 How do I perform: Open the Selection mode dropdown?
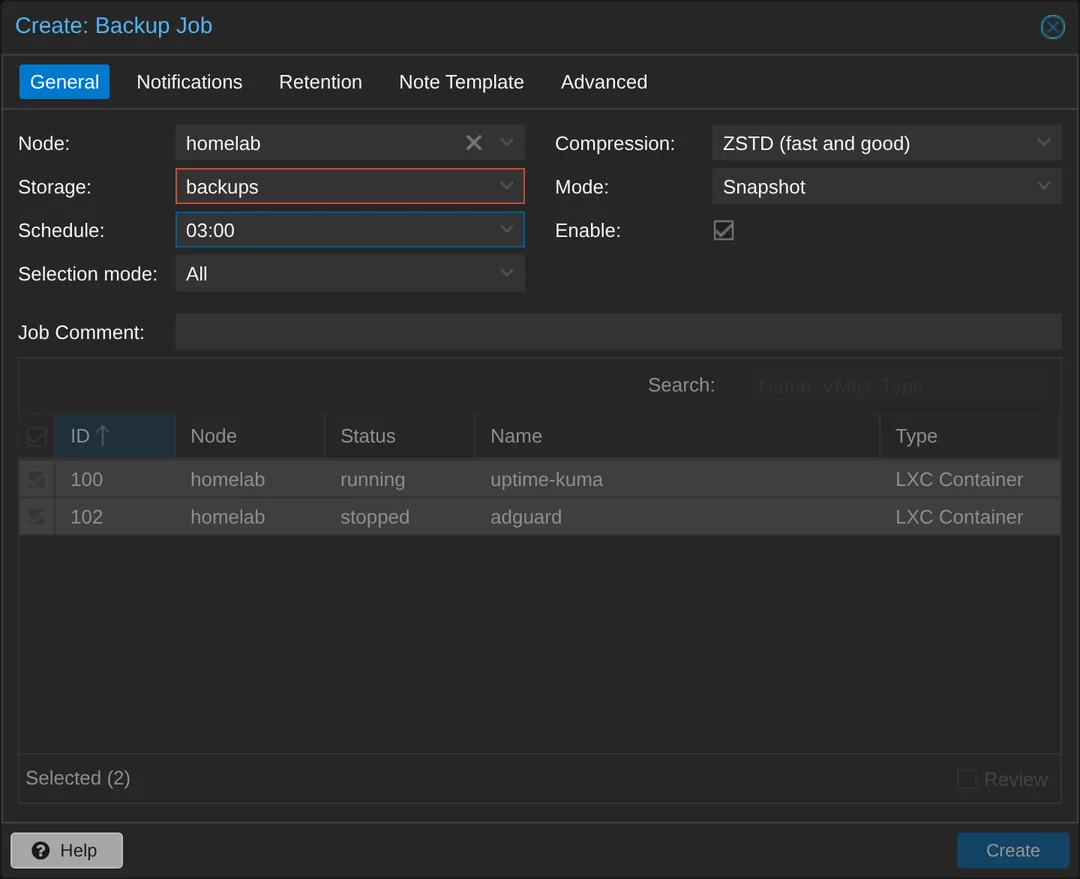tap(350, 273)
